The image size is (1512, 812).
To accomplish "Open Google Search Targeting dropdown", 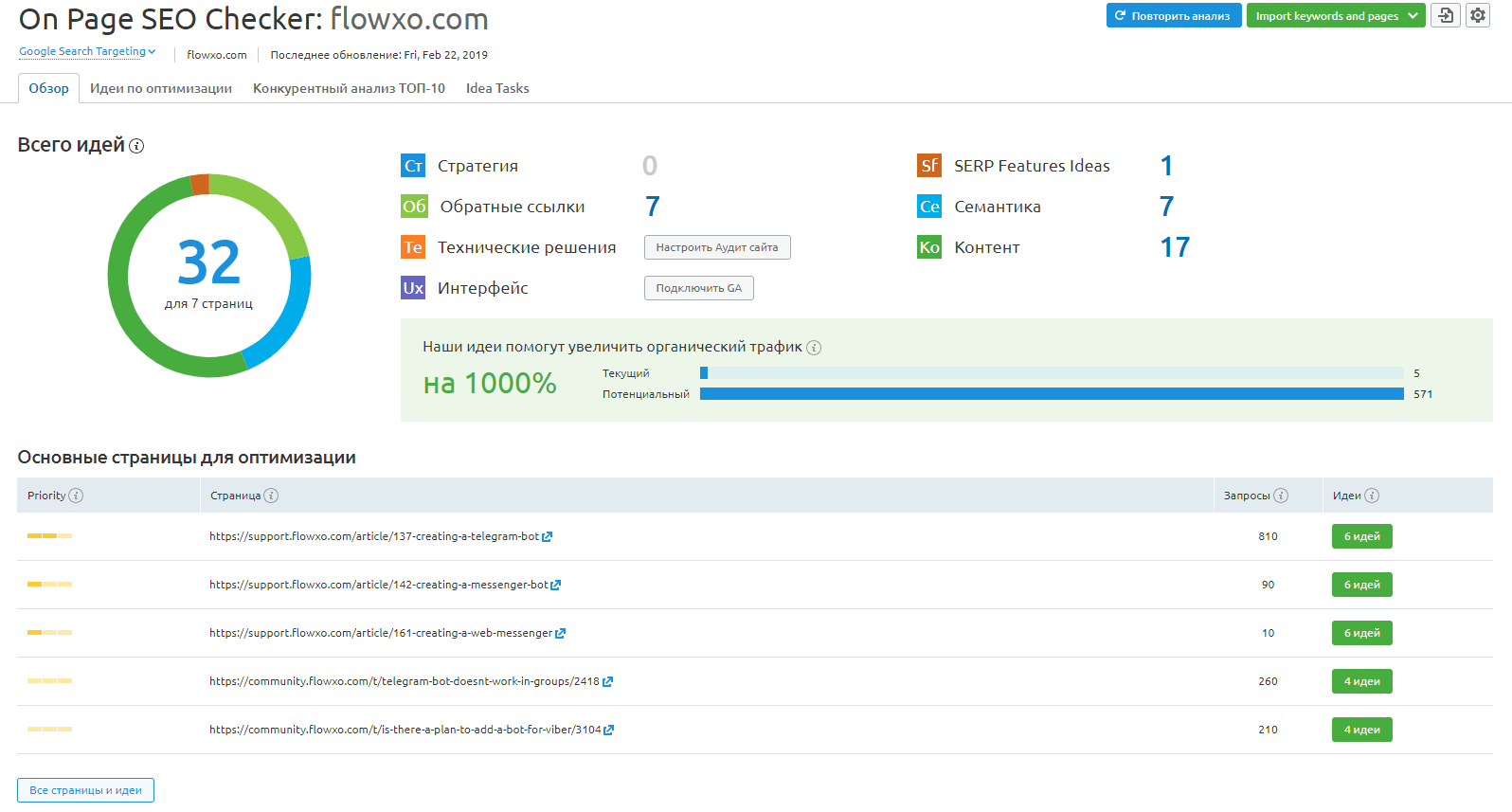I will (x=87, y=51).
